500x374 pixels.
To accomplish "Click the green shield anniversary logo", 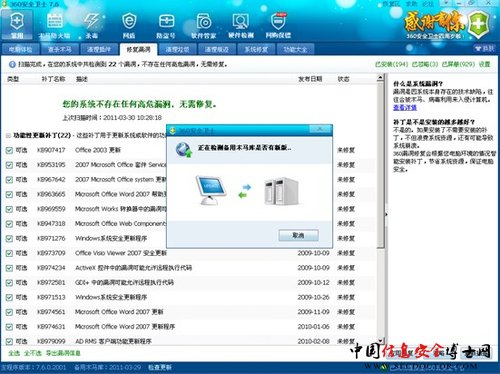I will pyautogui.click(x=479, y=24).
